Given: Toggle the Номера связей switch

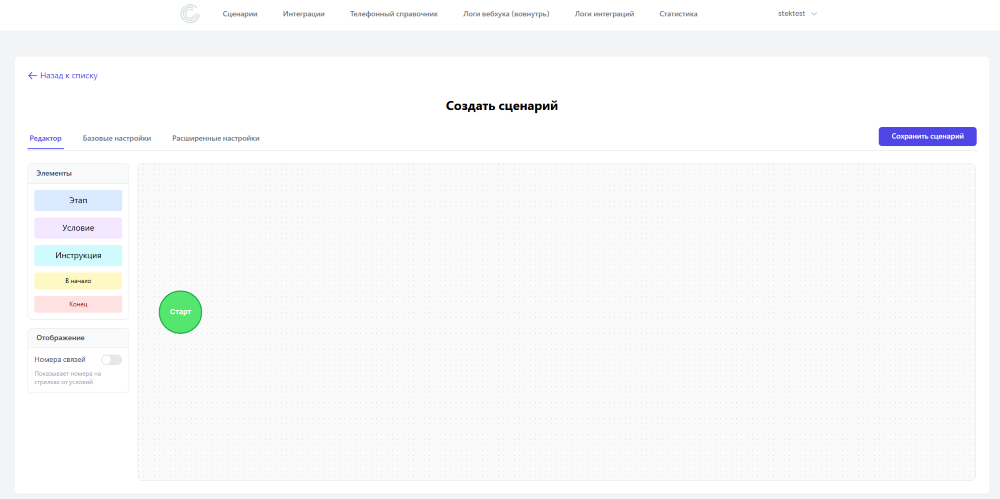Looking at the screenshot, I should pyautogui.click(x=112, y=360).
